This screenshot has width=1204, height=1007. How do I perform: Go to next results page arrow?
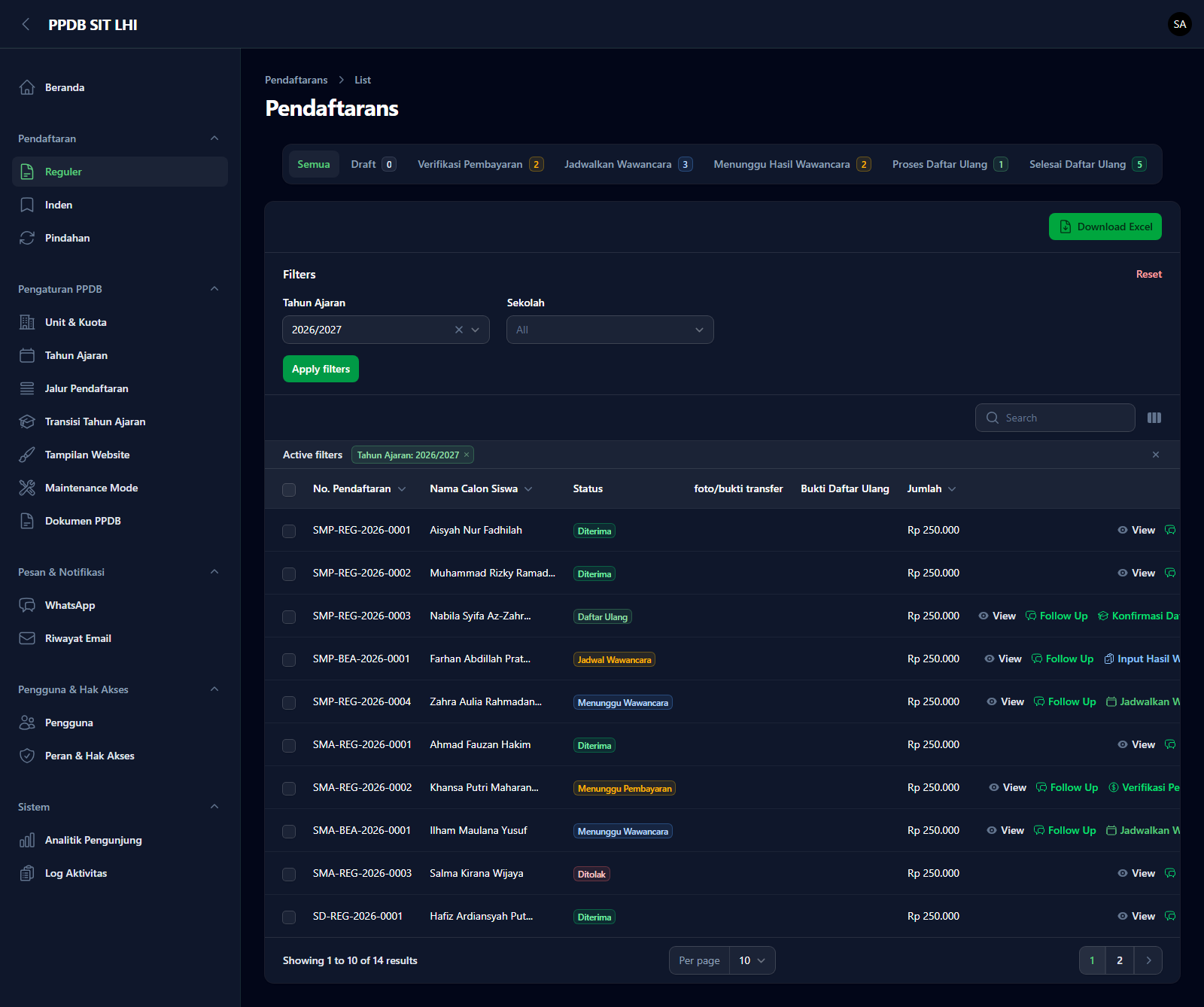coord(1148,960)
